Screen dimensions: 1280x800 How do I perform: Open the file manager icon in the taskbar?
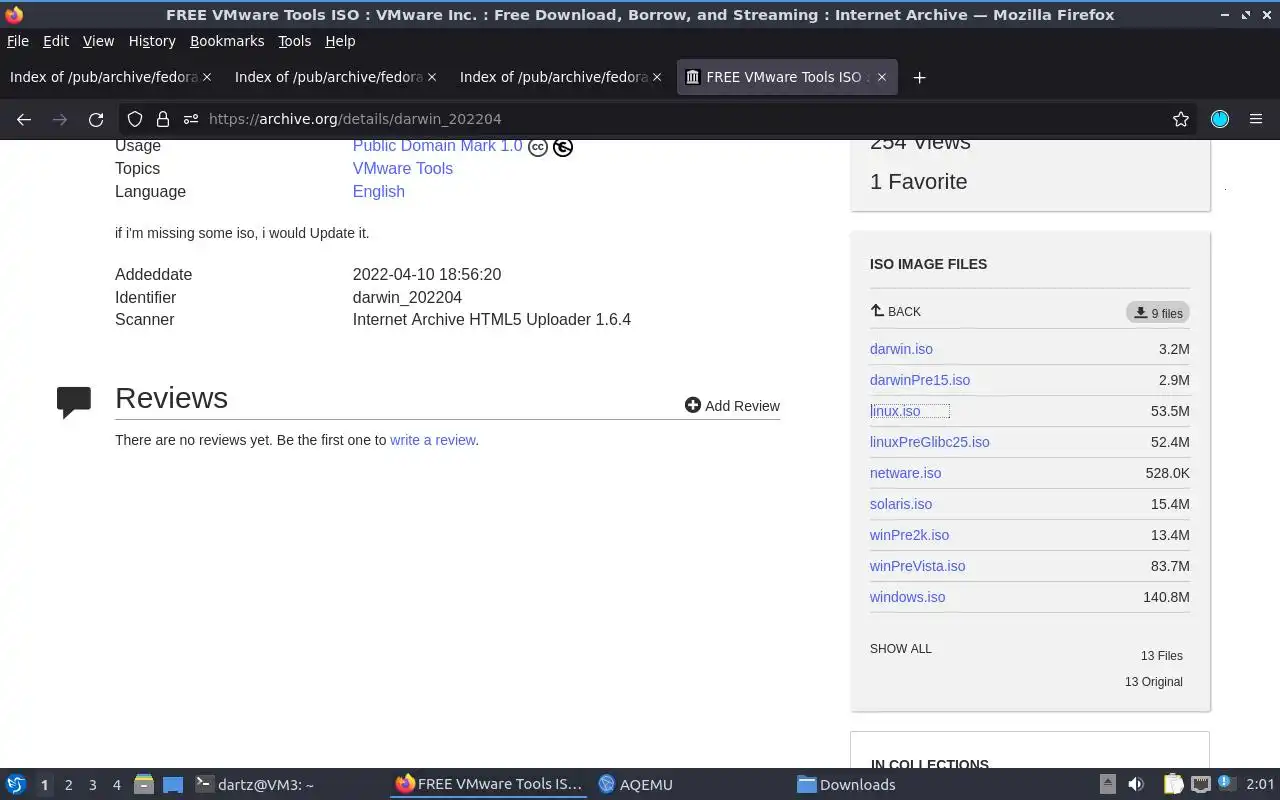[x=143, y=785]
